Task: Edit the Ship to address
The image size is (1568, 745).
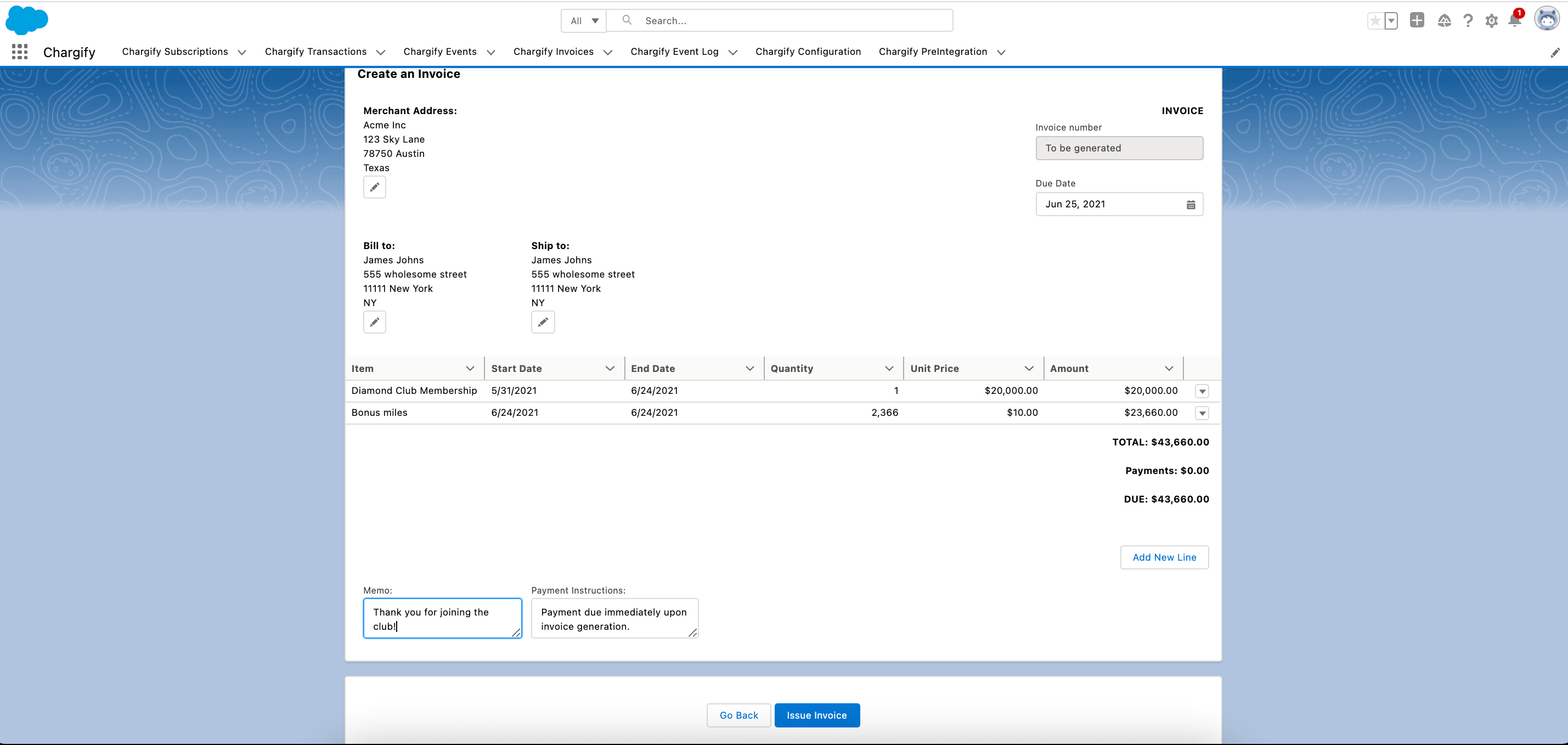Action: click(543, 322)
